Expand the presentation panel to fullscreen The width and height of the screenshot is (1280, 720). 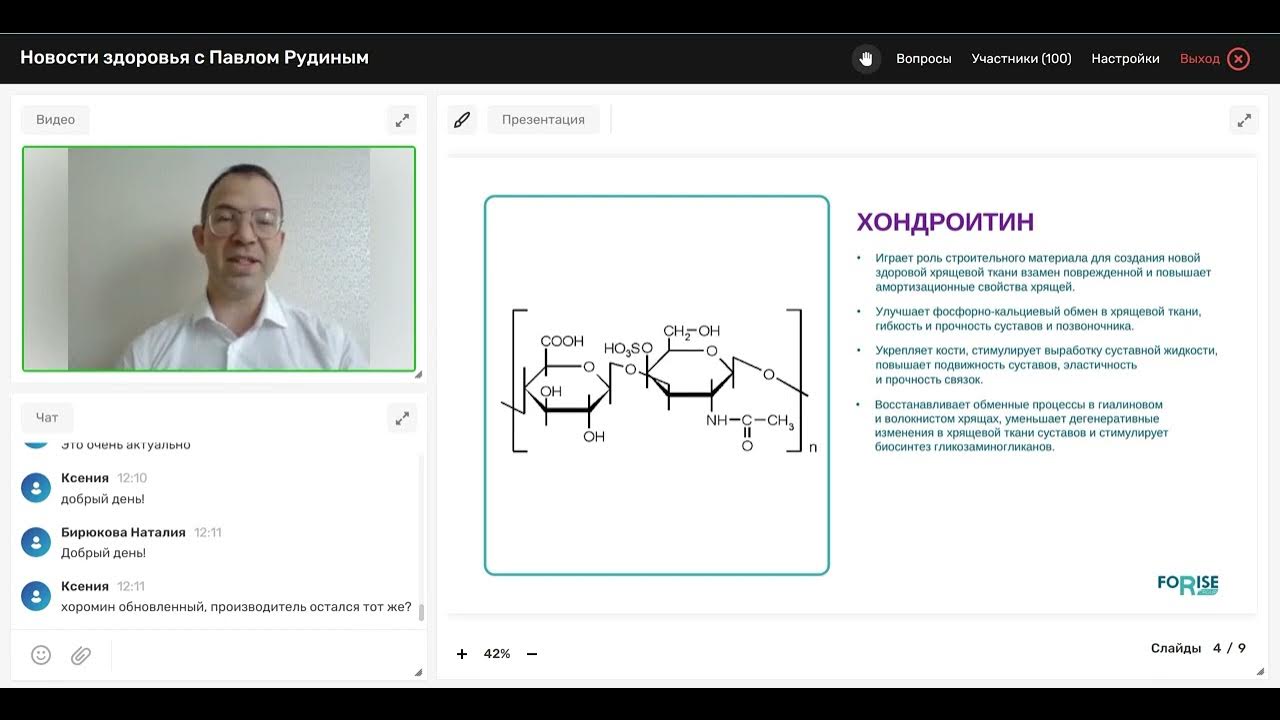tap(1244, 120)
